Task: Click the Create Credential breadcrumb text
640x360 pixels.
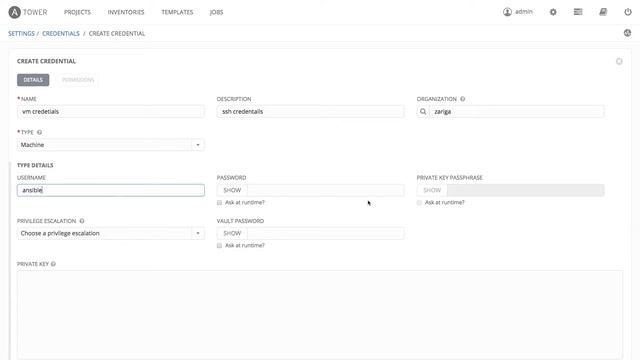Action: coord(117,33)
